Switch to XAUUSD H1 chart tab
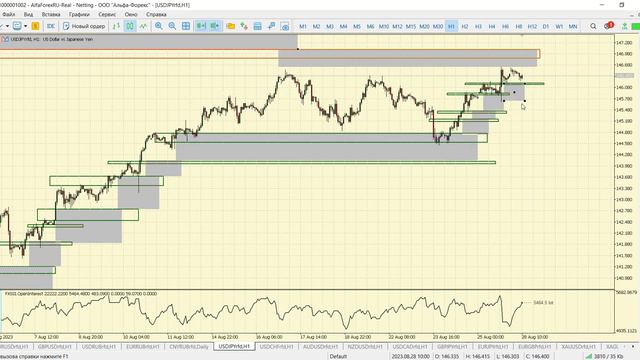 click(x=578, y=347)
